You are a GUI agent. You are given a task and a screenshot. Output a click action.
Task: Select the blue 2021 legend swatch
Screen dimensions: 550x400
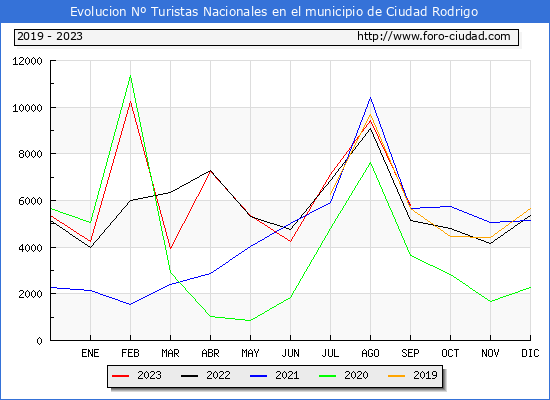259,376
